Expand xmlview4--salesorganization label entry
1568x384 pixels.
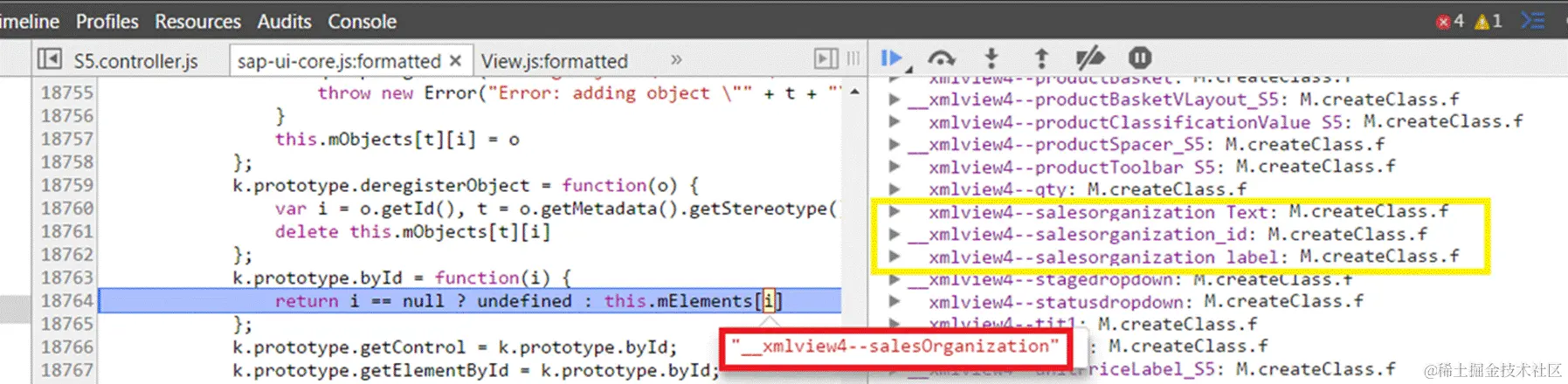point(894,257)
